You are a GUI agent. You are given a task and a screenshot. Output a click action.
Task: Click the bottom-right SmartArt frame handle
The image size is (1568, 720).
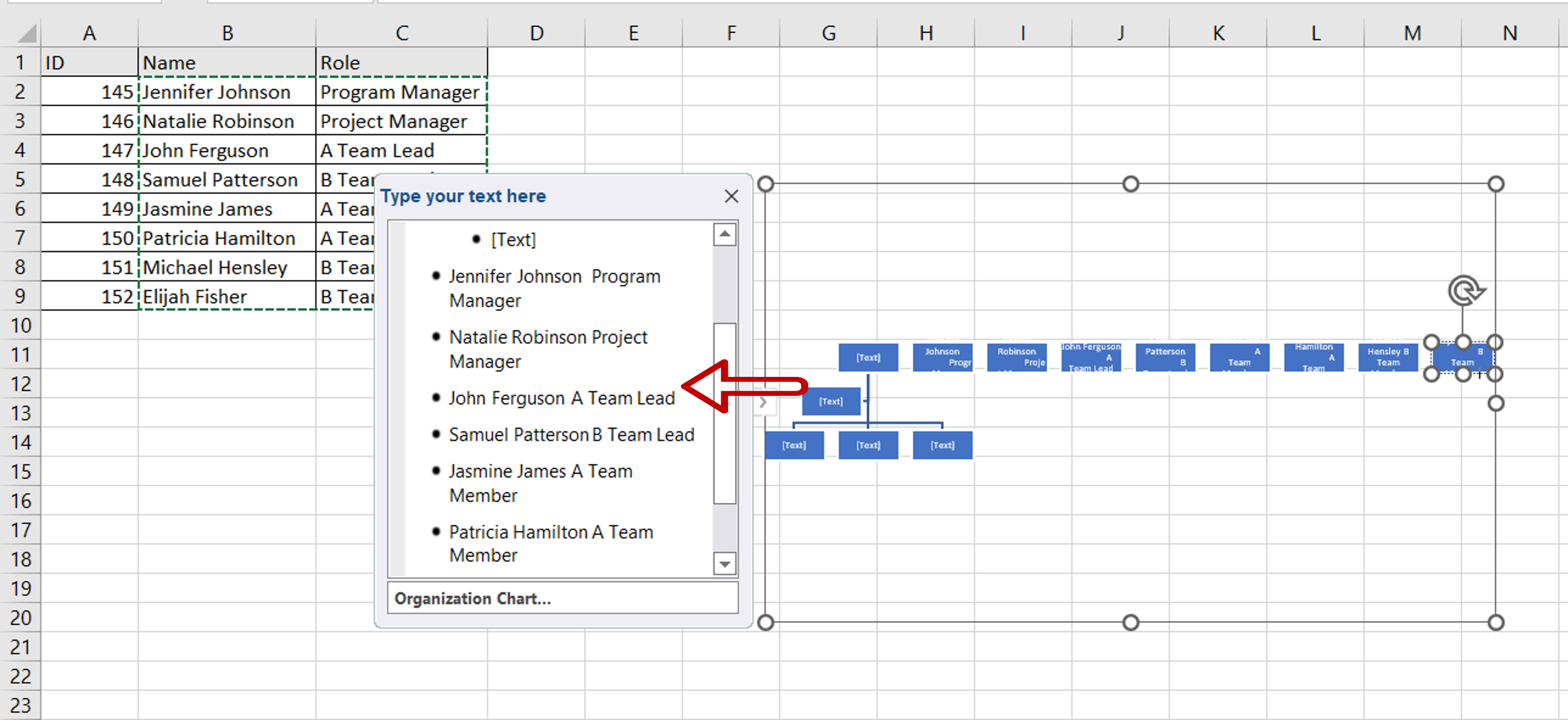1496,623
